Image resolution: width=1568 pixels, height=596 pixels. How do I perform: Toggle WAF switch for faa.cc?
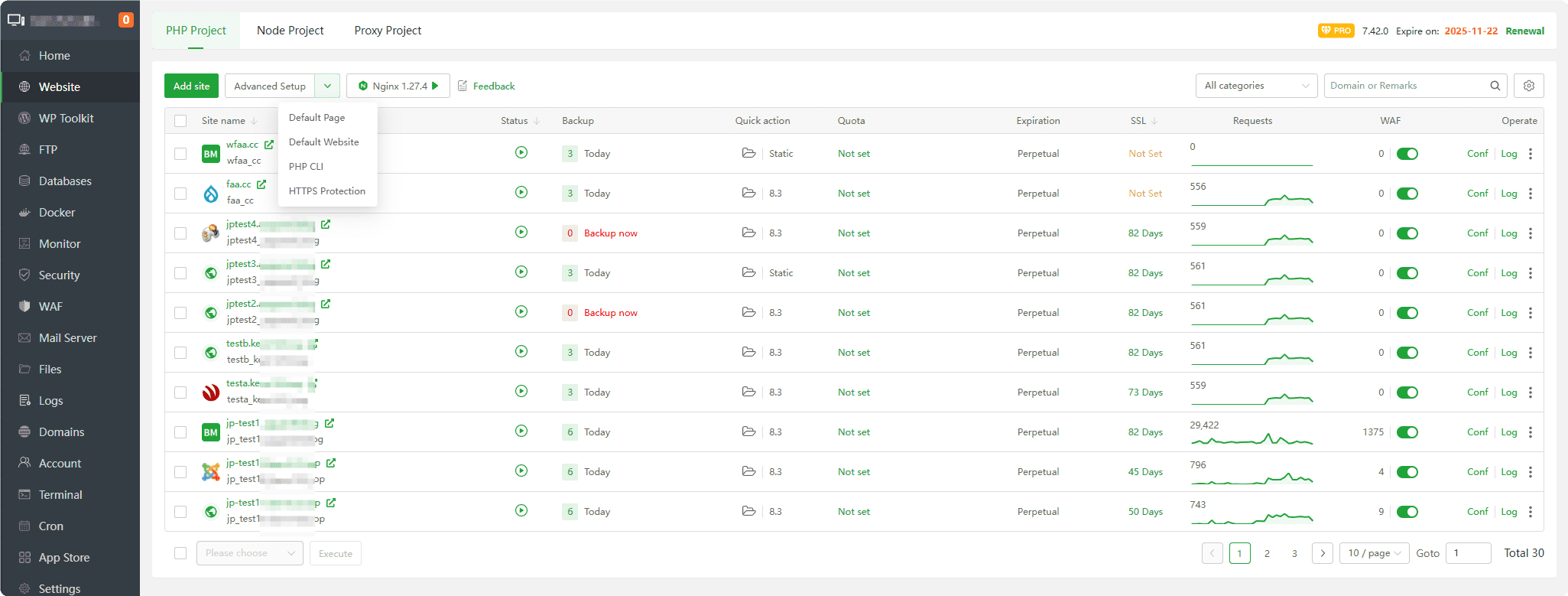[x=1407, y=194]
